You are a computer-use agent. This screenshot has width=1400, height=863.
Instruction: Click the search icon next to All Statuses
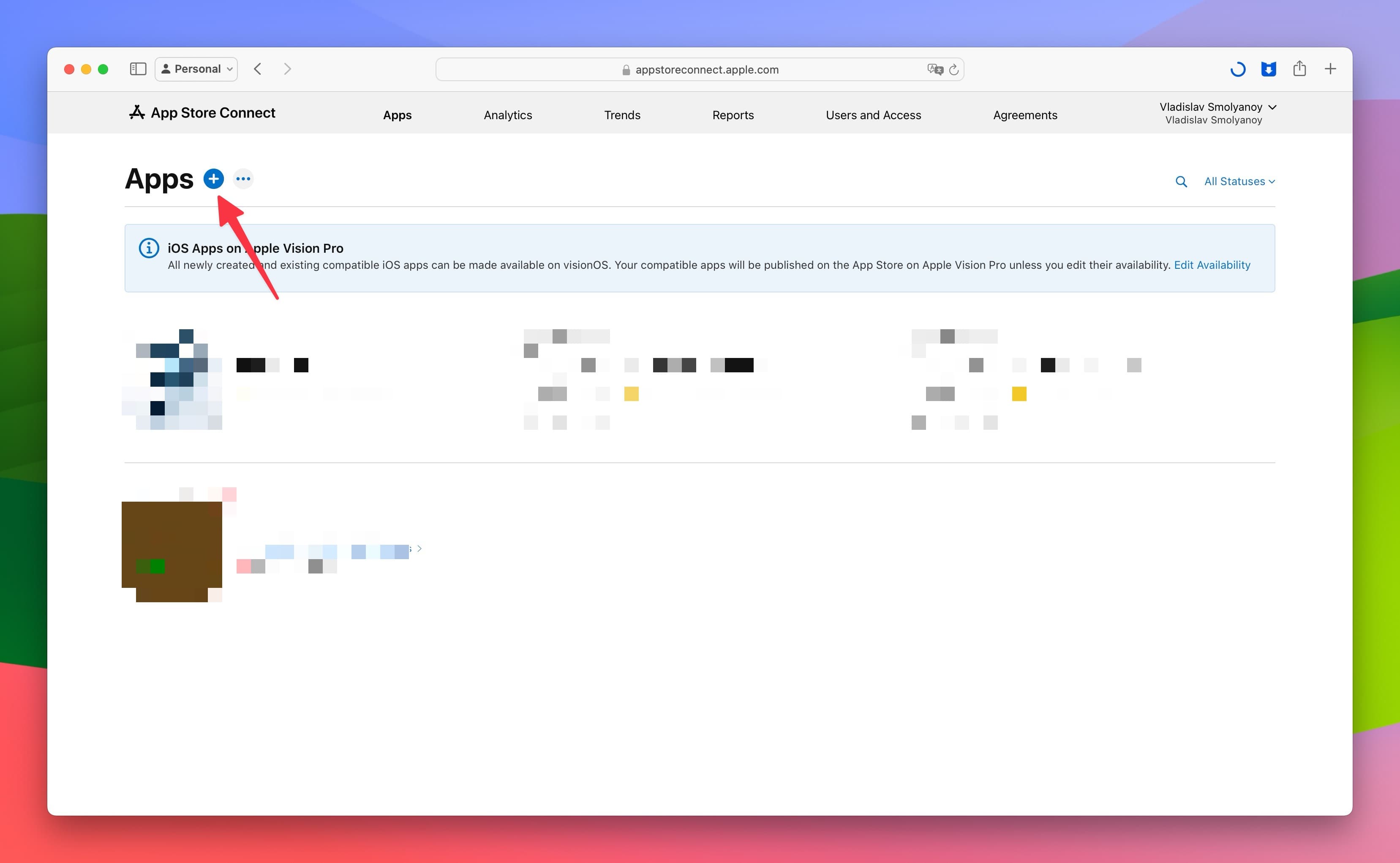[x=1182, y=181]
